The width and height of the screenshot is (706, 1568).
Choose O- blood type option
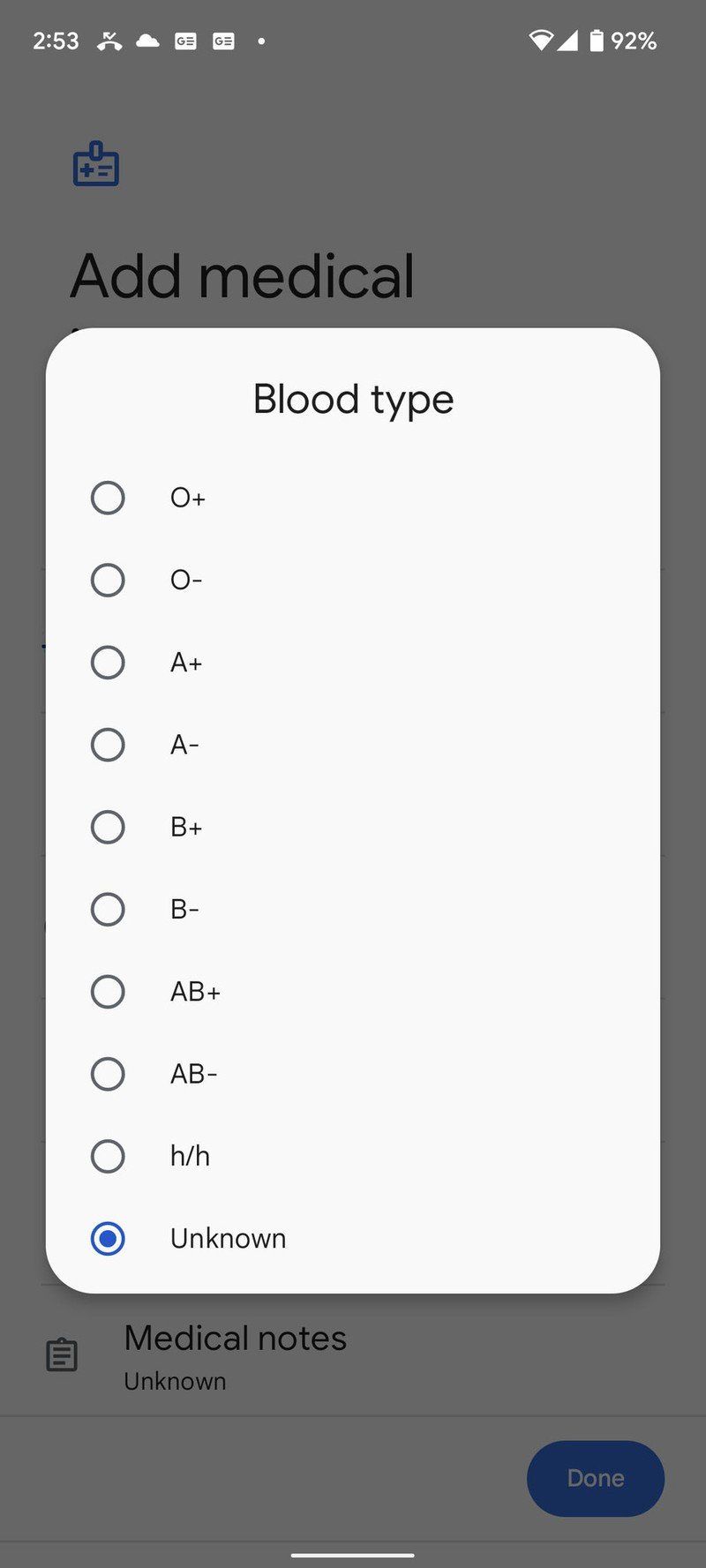click(x=108, y=580)
